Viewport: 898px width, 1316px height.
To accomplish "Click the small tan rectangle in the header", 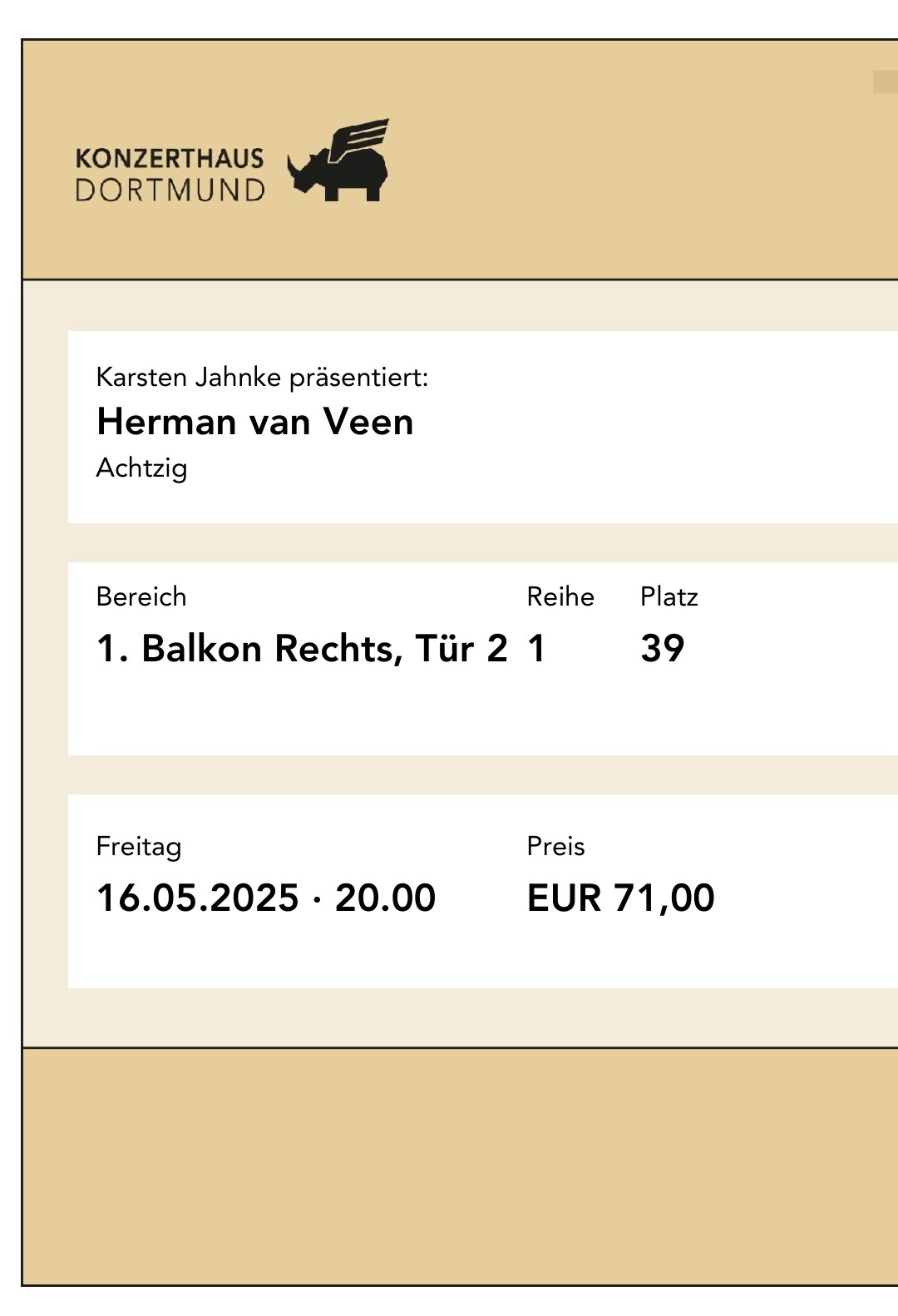I will (886, 82).
